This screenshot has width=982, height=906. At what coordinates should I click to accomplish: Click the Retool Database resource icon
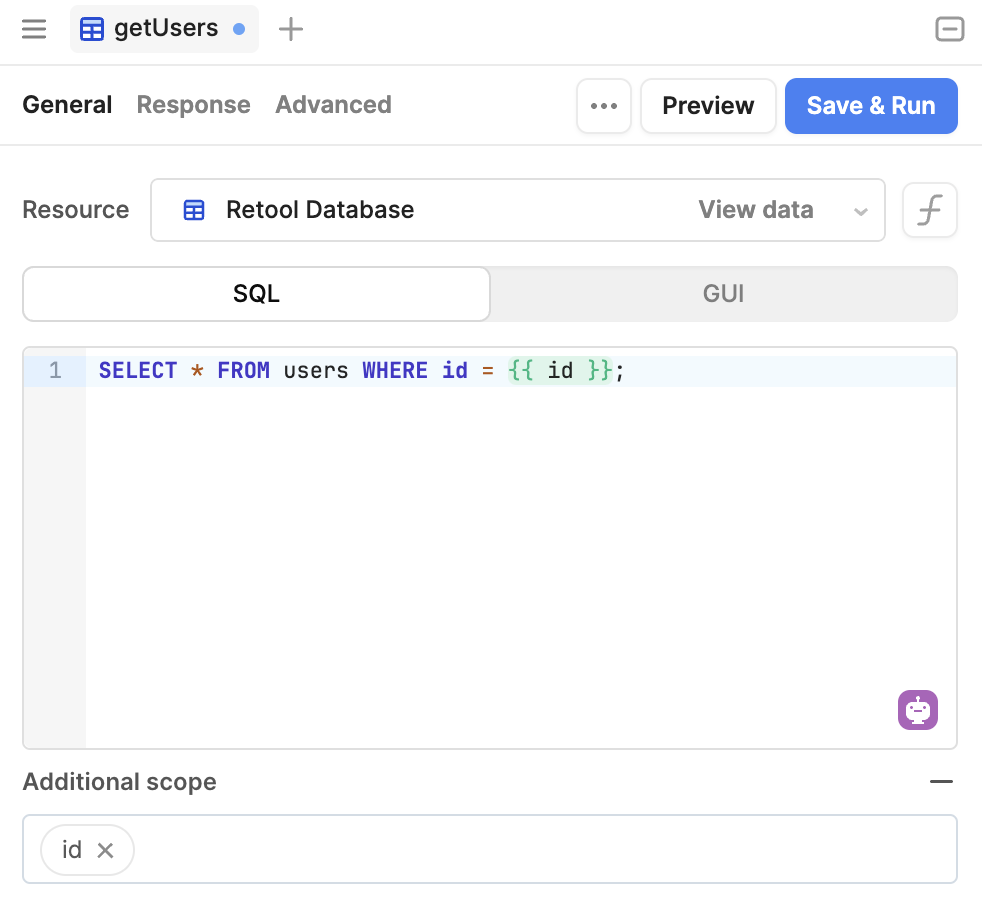(192, 210)
